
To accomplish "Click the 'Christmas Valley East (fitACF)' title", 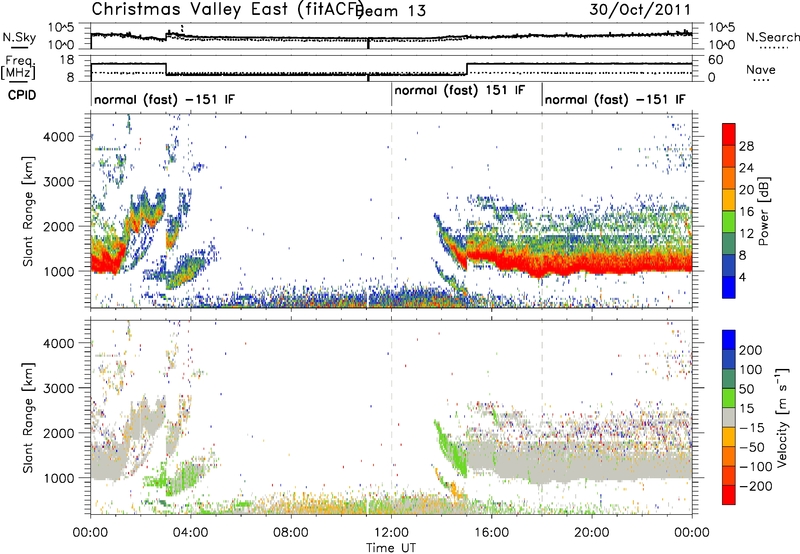I will tap(228, 10).
